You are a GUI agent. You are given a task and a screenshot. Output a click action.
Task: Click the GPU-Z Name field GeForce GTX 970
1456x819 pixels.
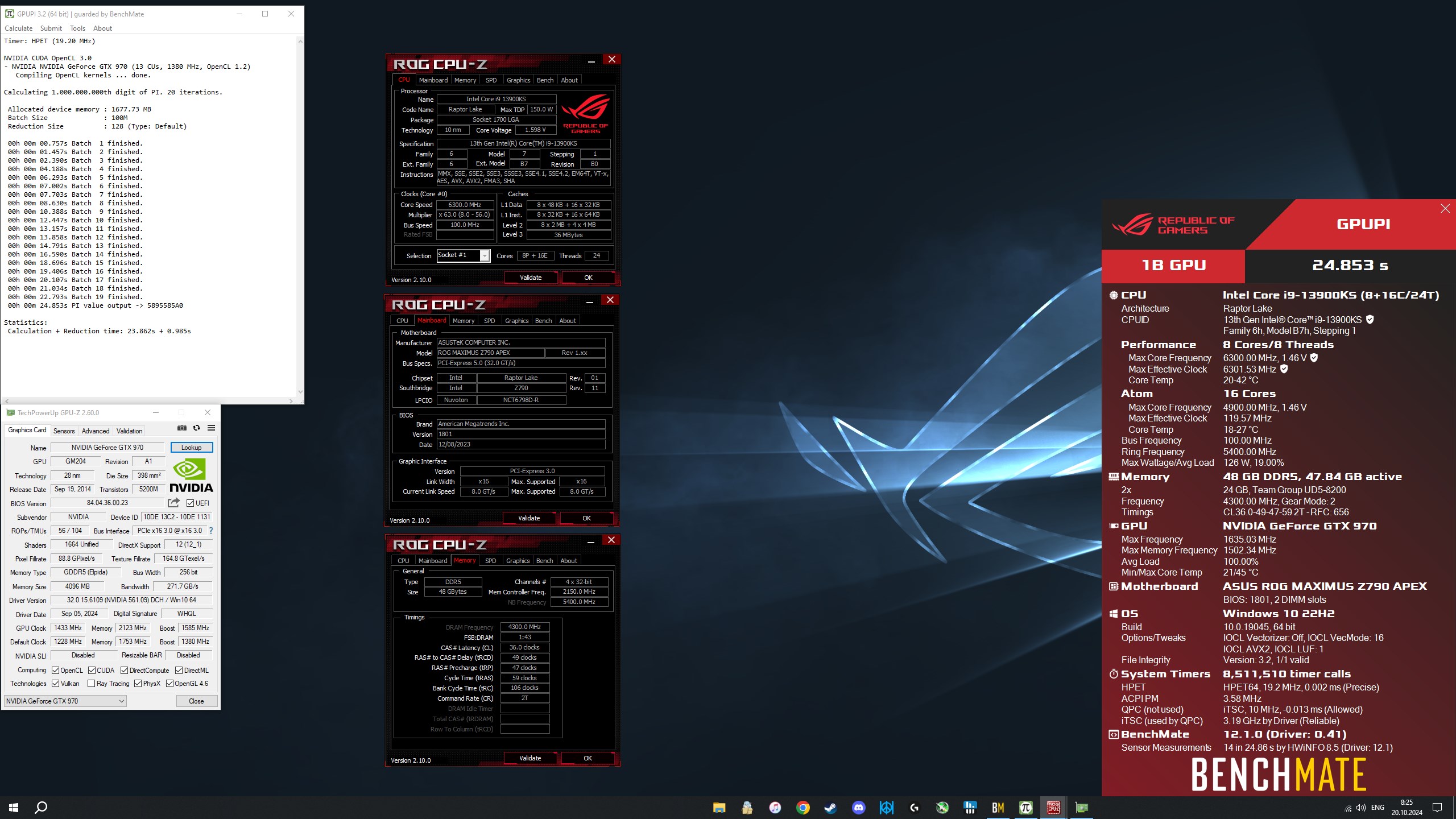107,448
